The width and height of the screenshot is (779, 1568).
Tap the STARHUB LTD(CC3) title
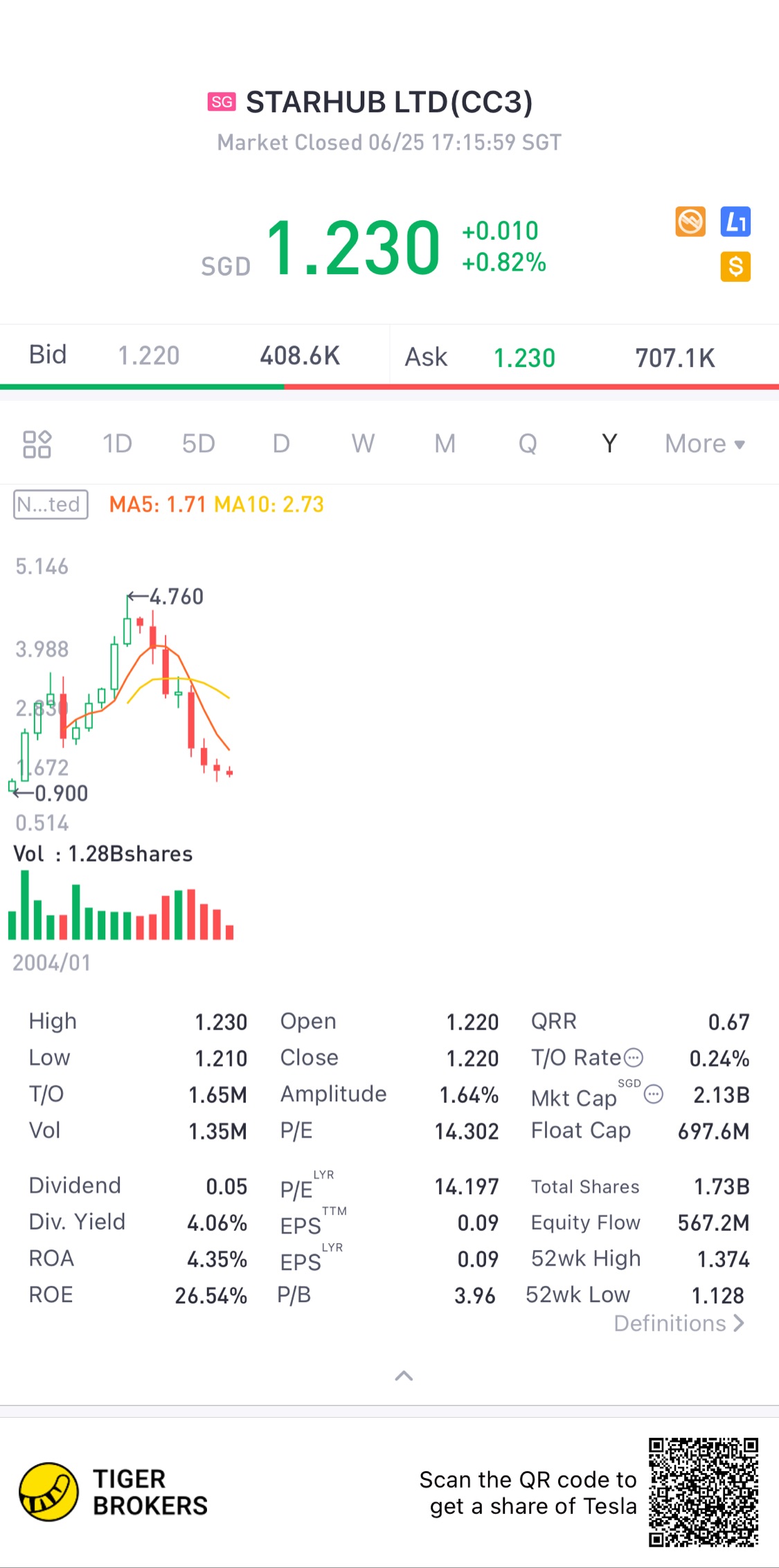pyautogui.click(x=389, y=102)
